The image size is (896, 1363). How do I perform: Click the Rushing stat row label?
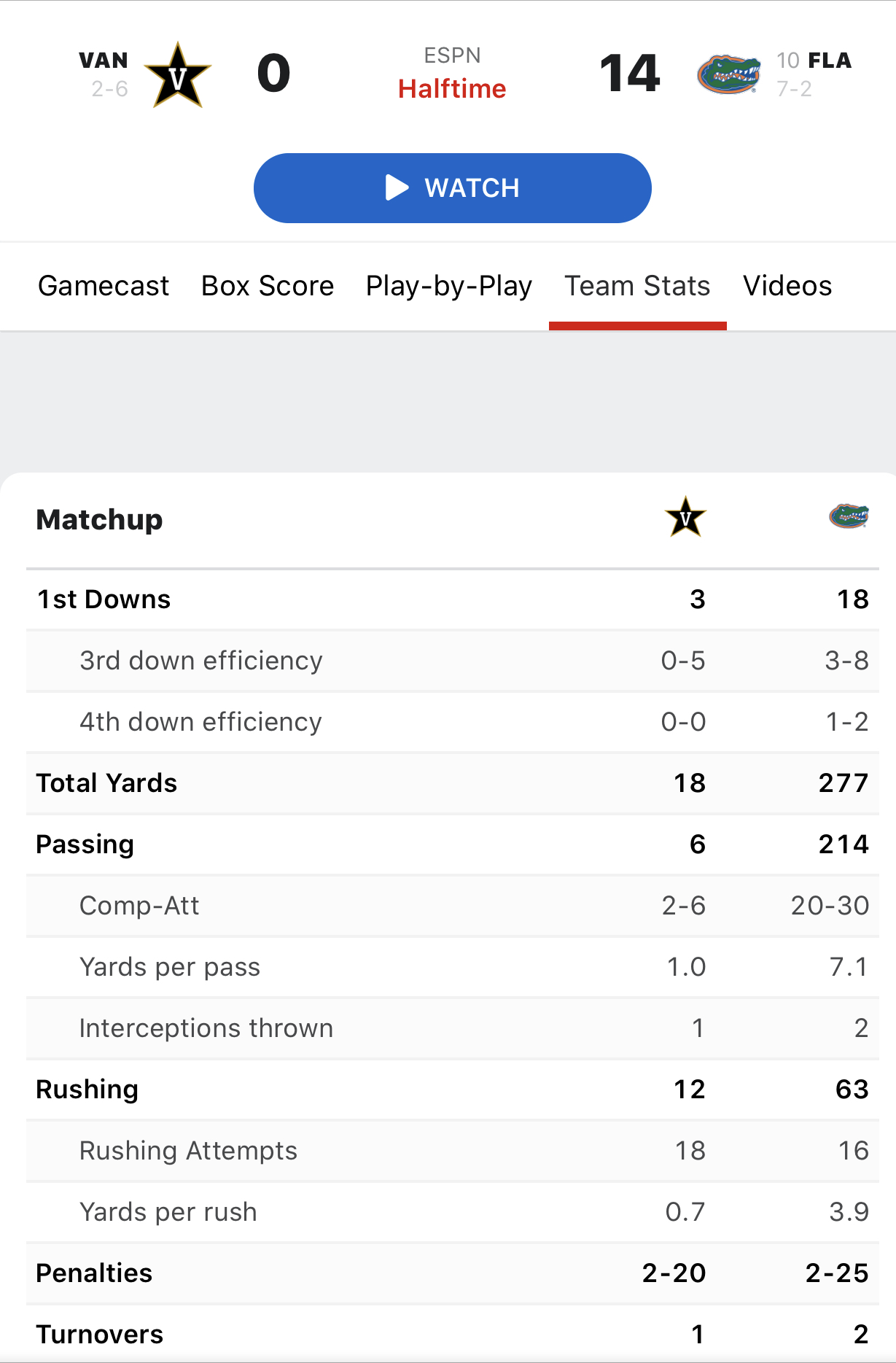(87, 1090)
